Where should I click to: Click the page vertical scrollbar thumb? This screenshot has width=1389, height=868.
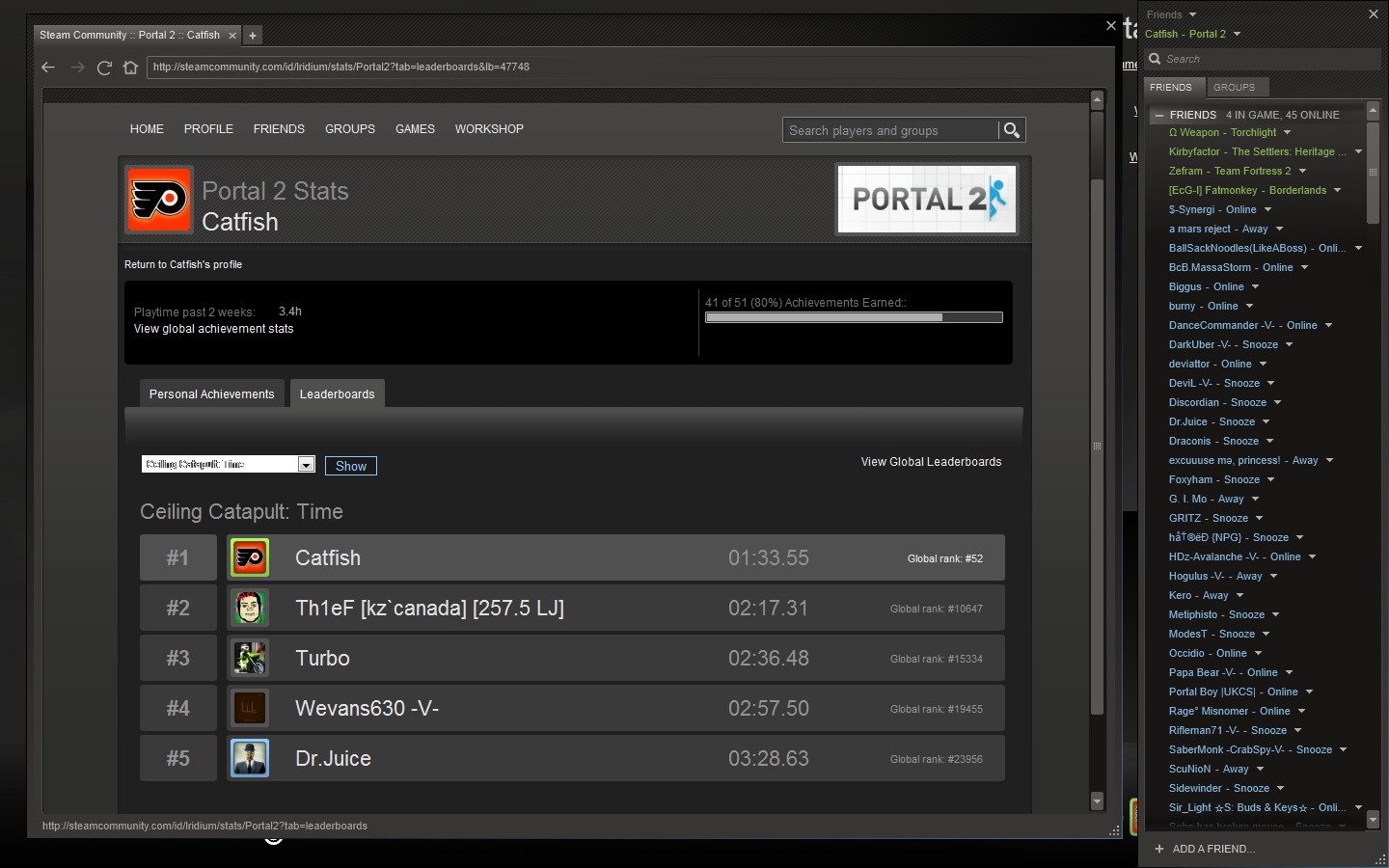coord(1097,446)
